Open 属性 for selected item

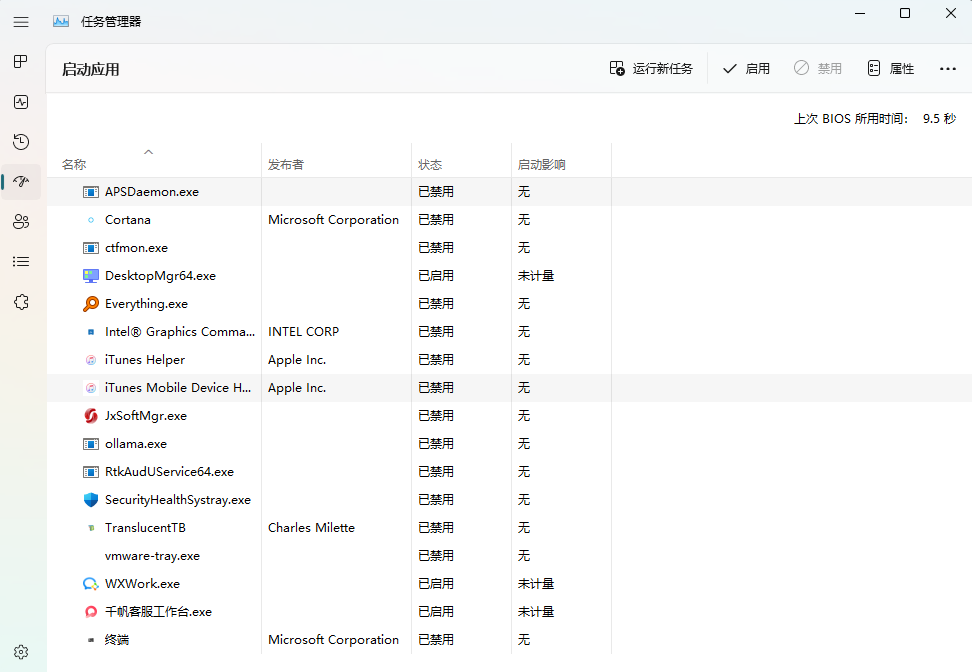pyautogui.click(x=890, y=68)
